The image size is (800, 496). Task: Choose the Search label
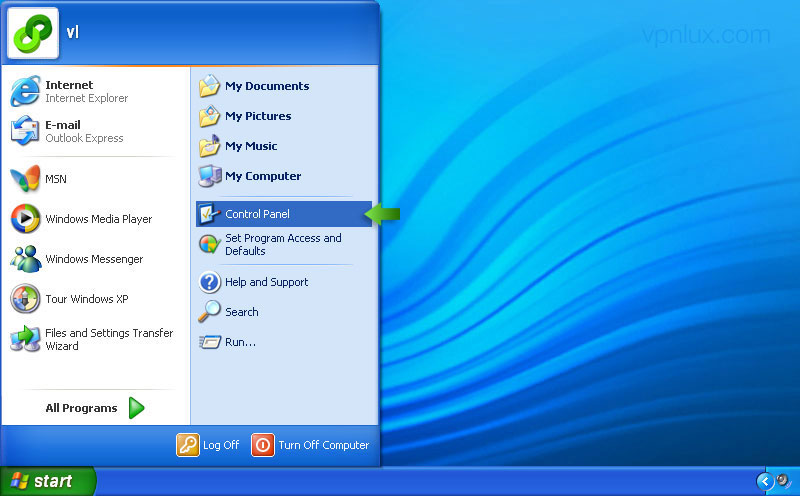click(x=241, y=312)
